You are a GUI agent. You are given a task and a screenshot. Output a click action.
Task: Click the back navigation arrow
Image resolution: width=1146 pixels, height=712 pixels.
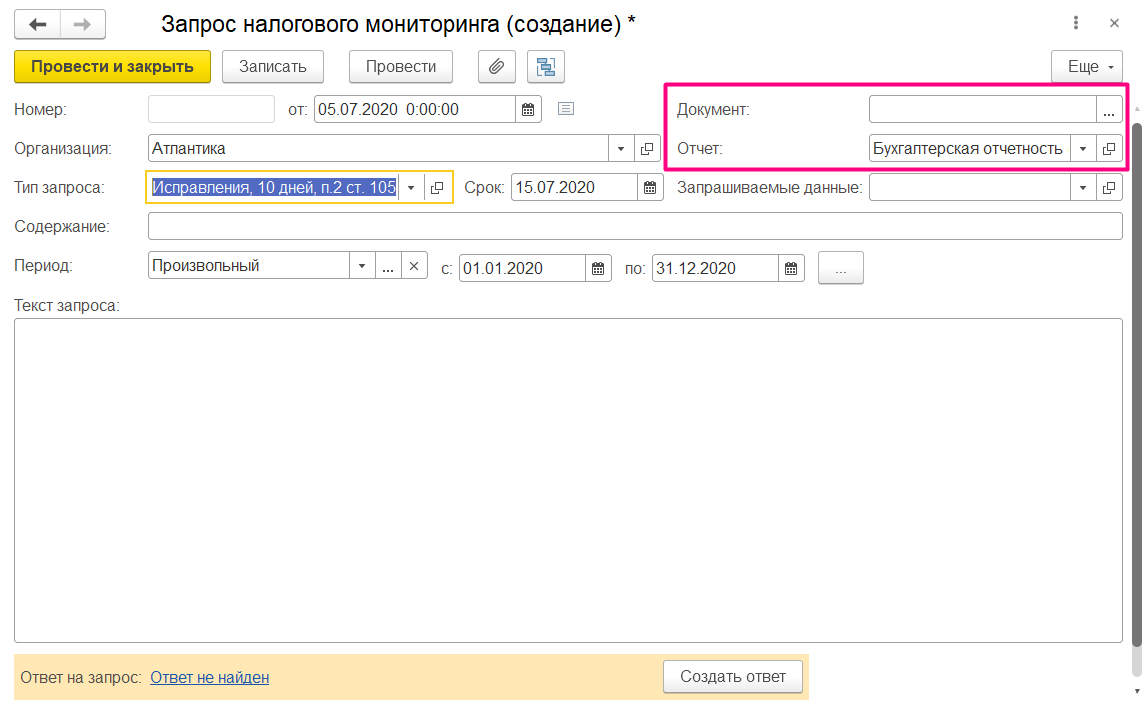37,24
